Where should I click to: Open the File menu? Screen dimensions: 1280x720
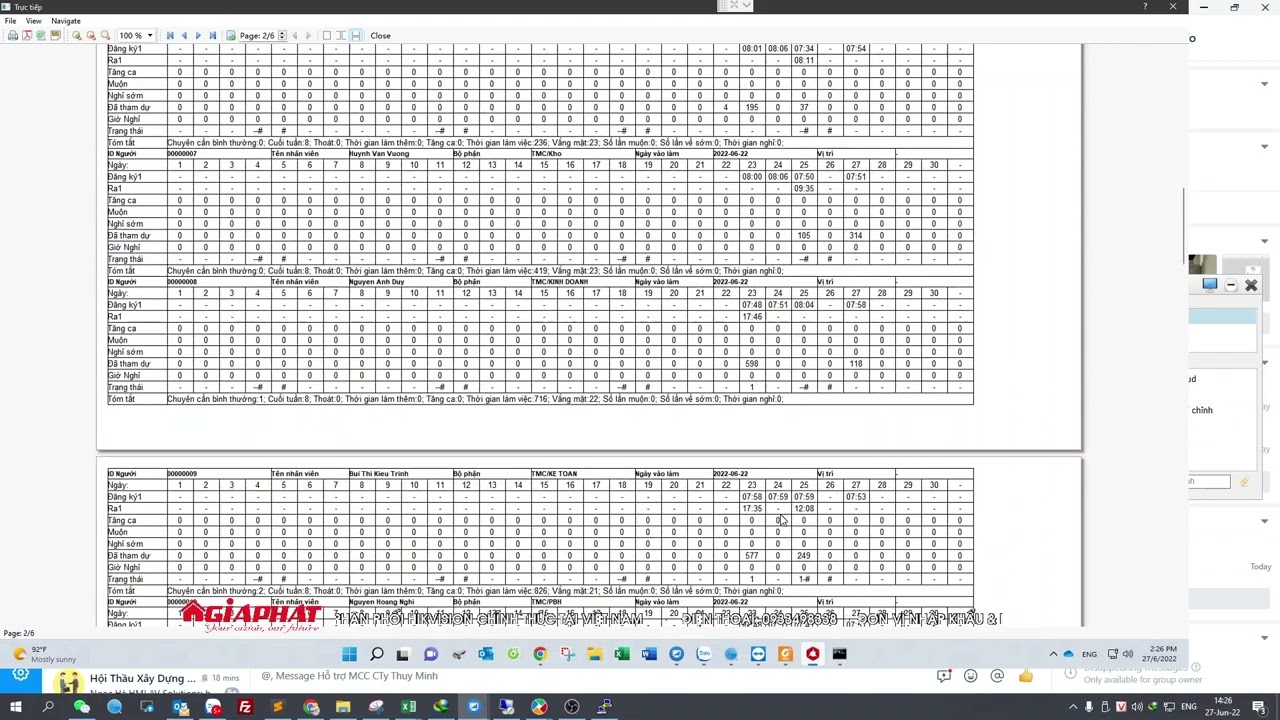pos(10,21)
